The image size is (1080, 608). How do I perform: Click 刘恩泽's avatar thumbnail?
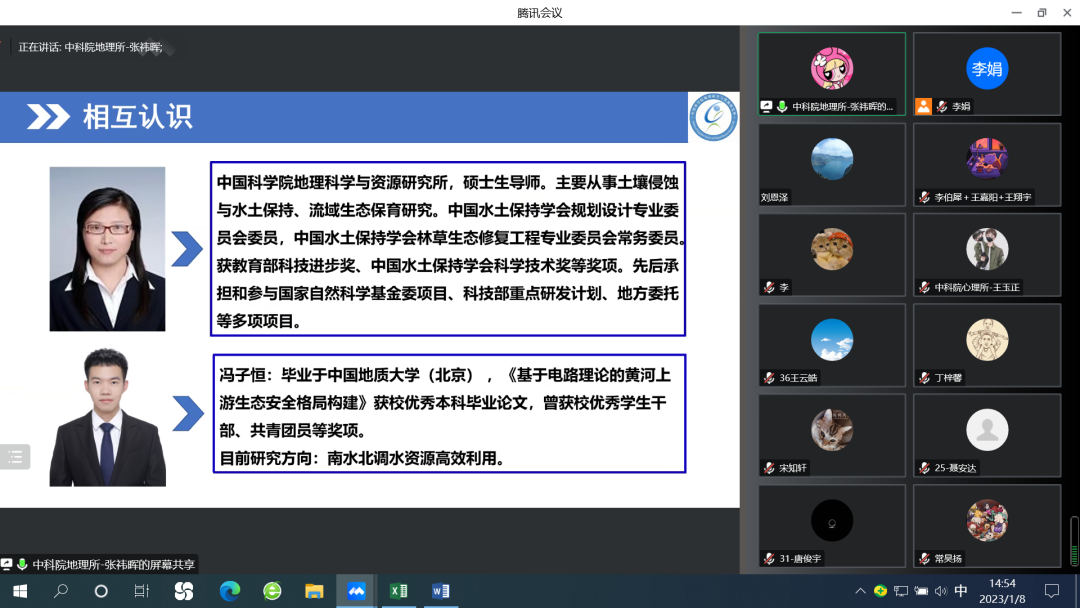[831, 157]
